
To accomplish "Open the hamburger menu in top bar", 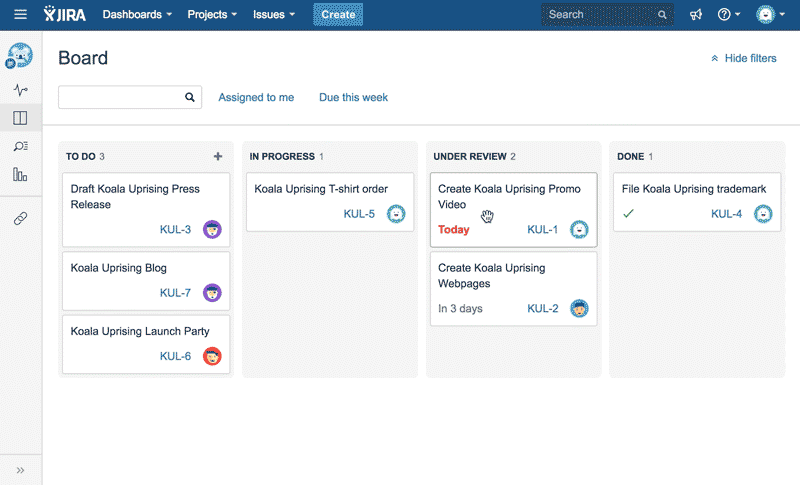I will pyautogui.click(x=20, y=15).
